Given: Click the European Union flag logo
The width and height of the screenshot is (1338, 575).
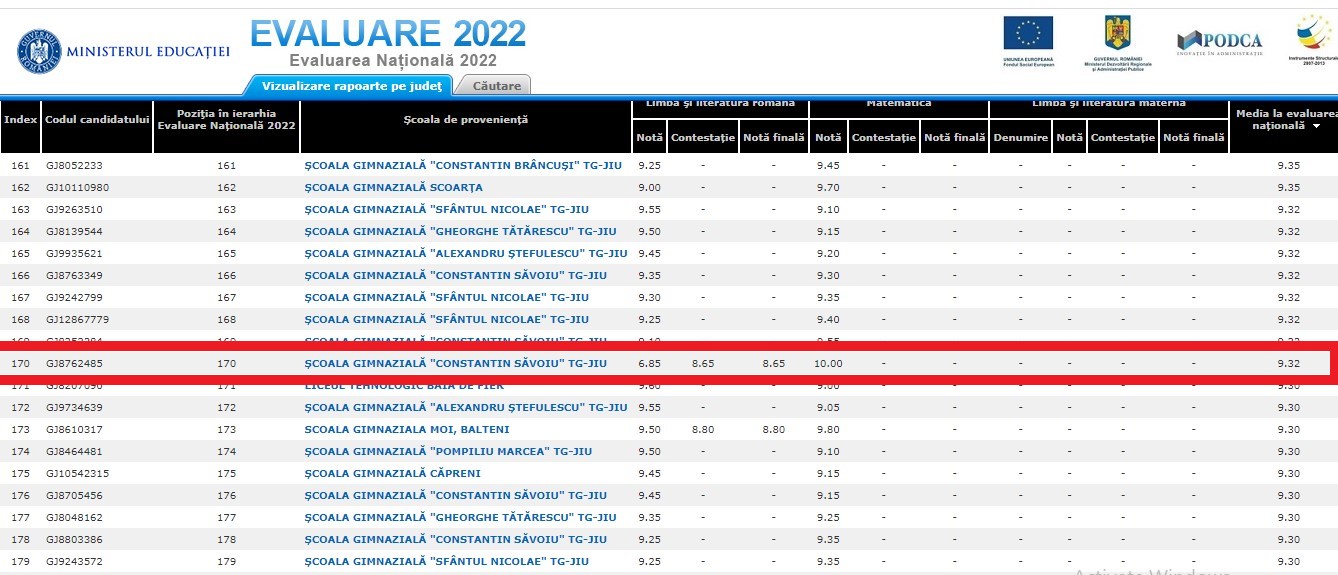Looking at the screenshot, I should pyautogui.click(x=1028, y=34).
